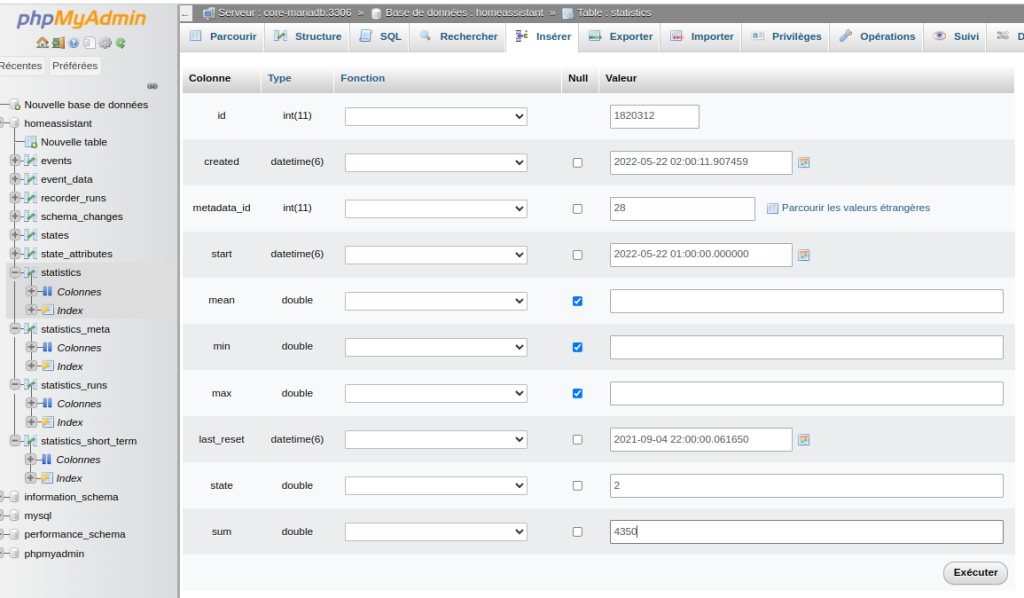
Task: Open the Opérations tab
Action: pyautogui.click(x=877, y=37)
